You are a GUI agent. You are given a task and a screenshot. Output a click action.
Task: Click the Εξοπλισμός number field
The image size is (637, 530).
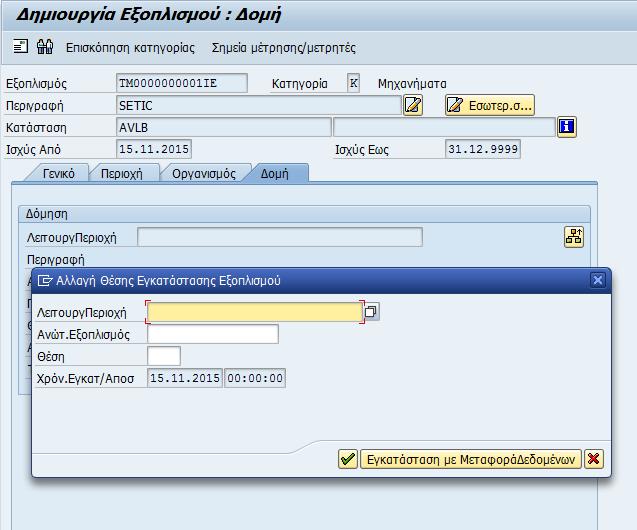click(x=182, y=83)
